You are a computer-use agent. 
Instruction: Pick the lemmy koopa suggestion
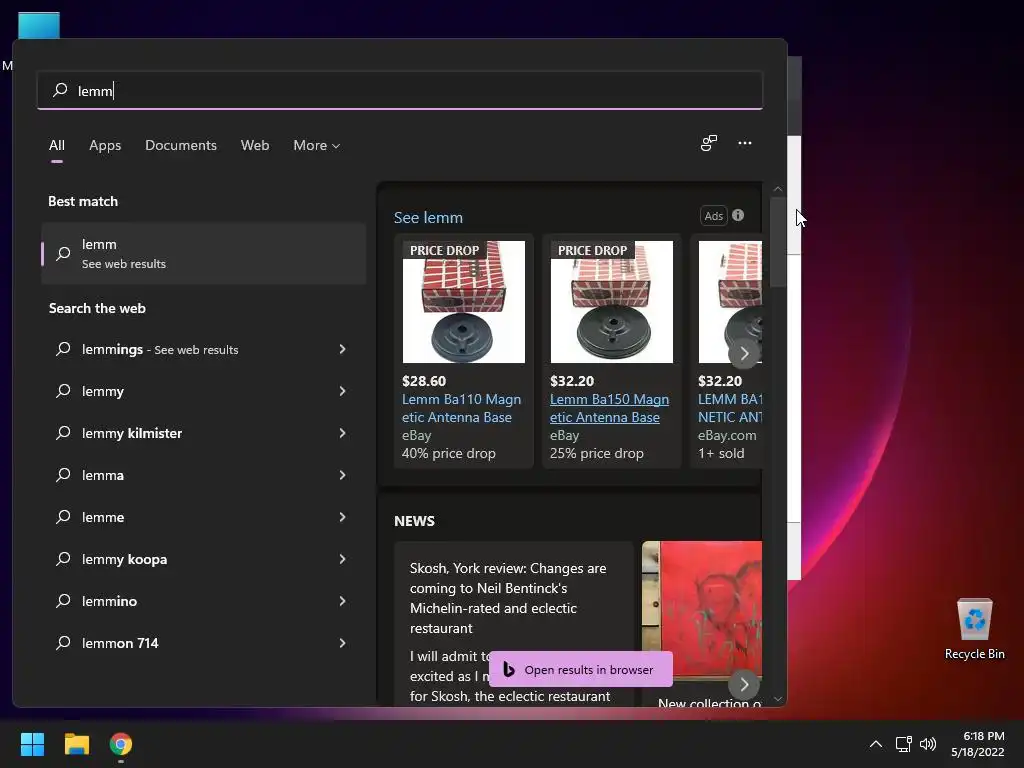tap(189, 559)
